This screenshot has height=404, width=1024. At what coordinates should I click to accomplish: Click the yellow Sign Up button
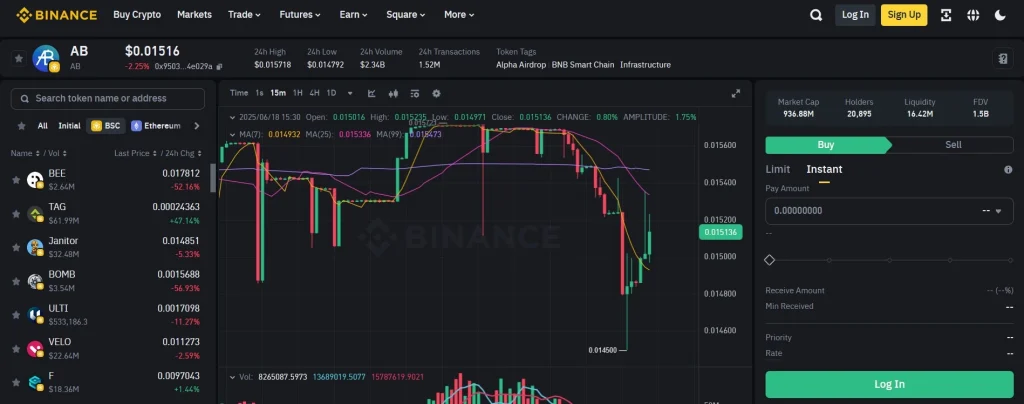[x=904, y=15]
